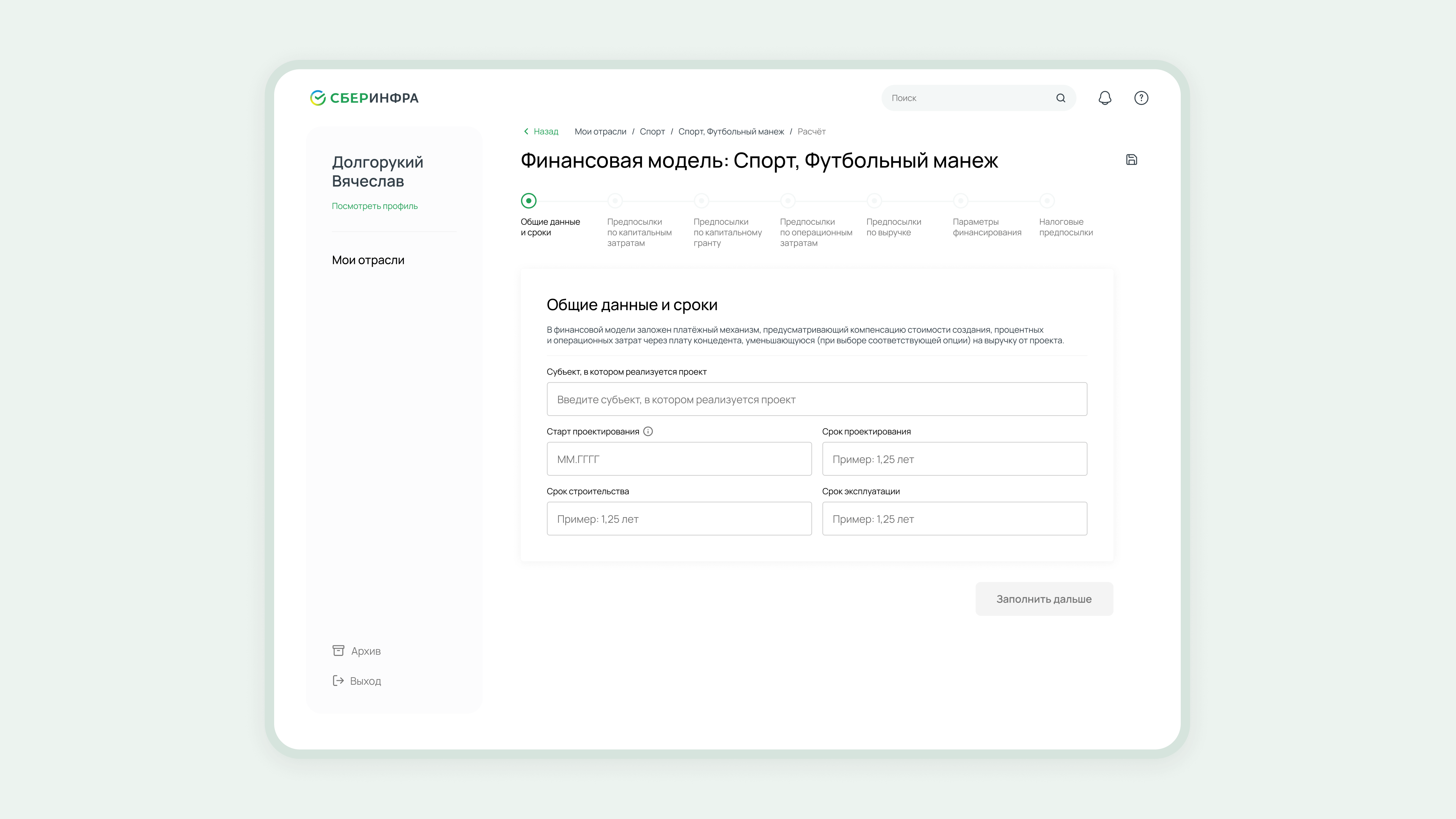The width and height of the screenshot is (1456, 819).
Task: Jump to Параметры финансирования step
Action: click(960, 201)
